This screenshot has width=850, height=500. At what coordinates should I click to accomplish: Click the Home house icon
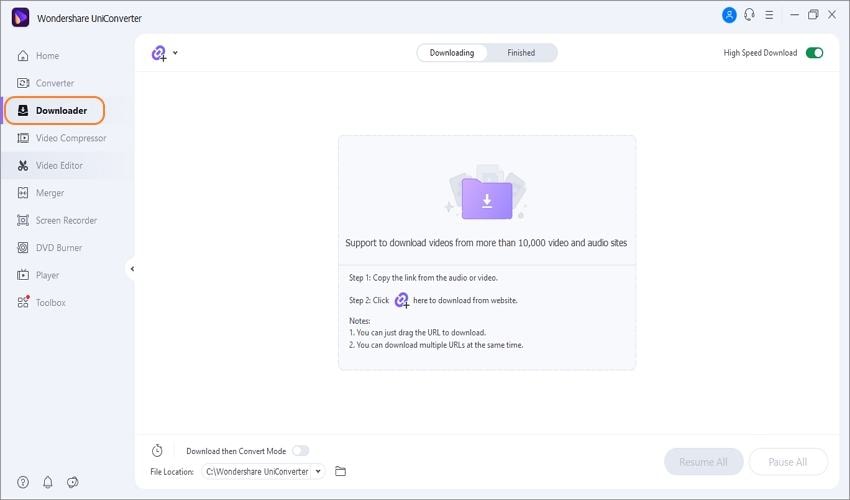pos(23,56)
